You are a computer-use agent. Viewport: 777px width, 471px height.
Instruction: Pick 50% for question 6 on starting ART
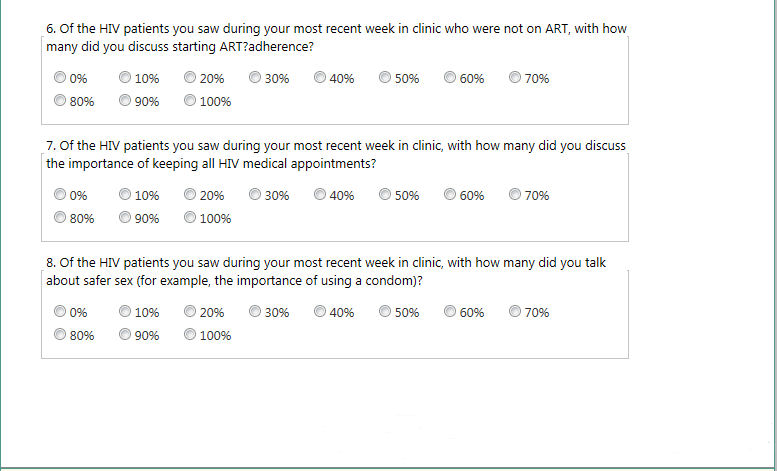click(x=385, y=78)
